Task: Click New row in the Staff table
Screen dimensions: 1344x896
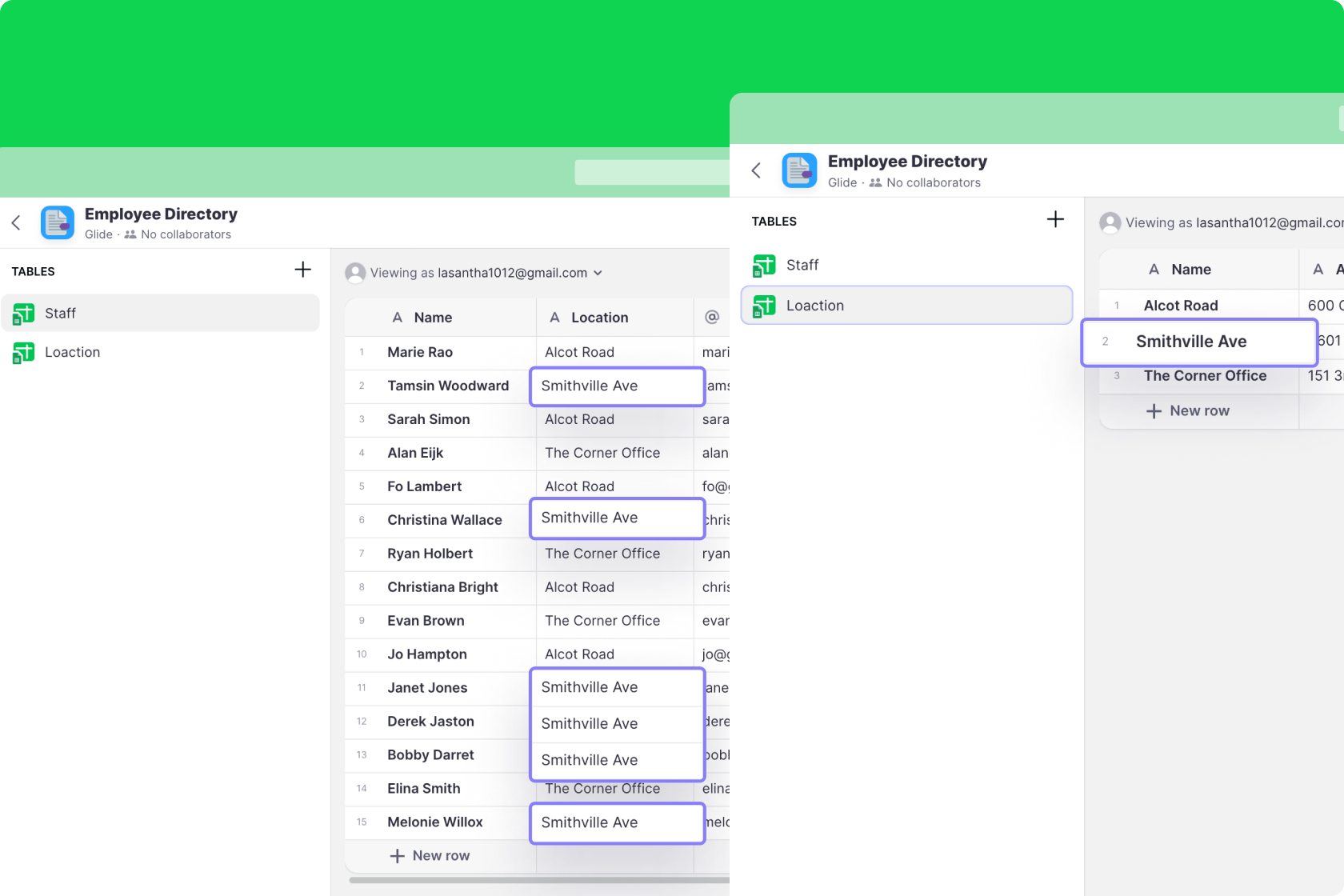Action: [430, 855]
